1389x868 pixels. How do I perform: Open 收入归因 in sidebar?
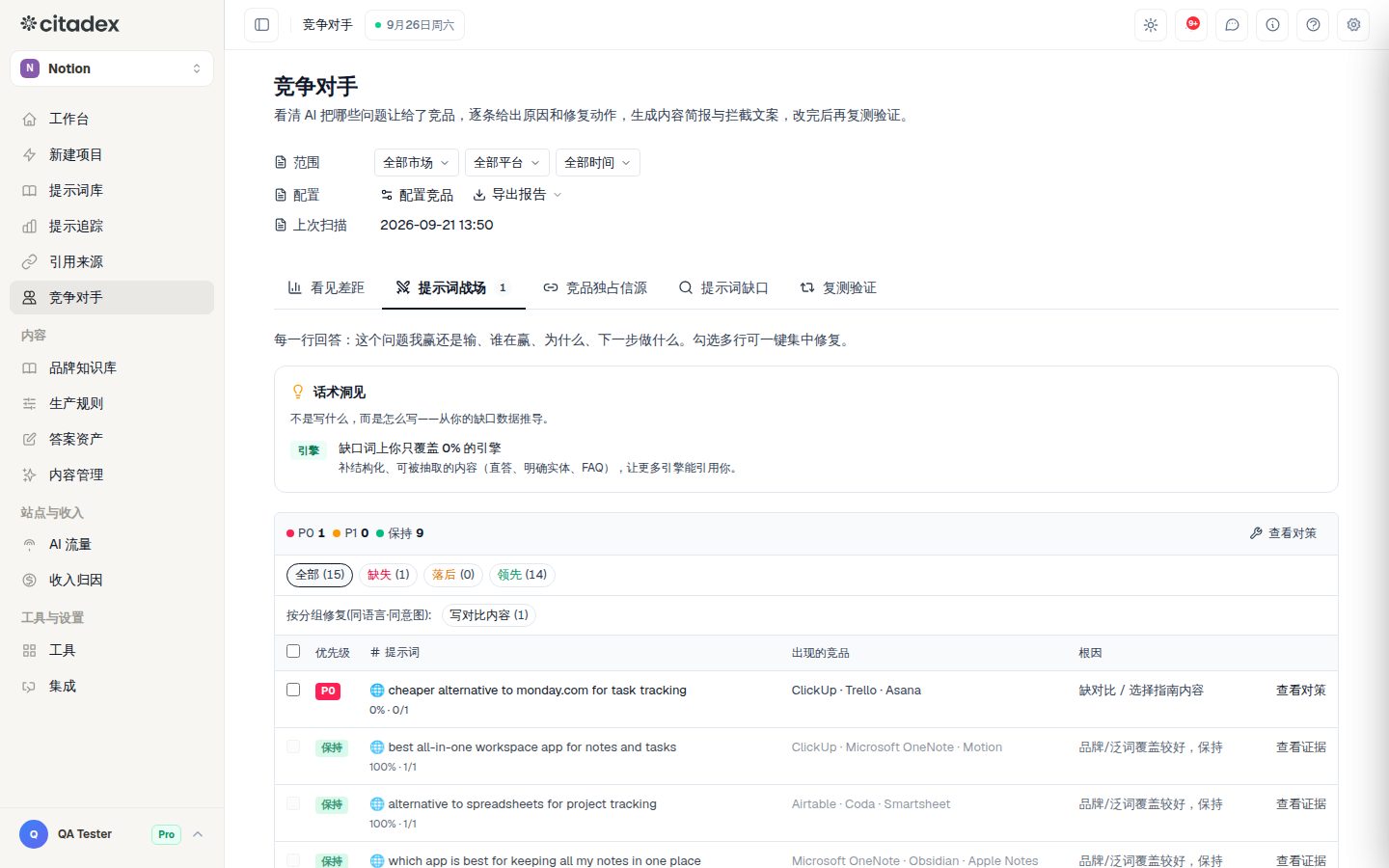tap(112, 580)
